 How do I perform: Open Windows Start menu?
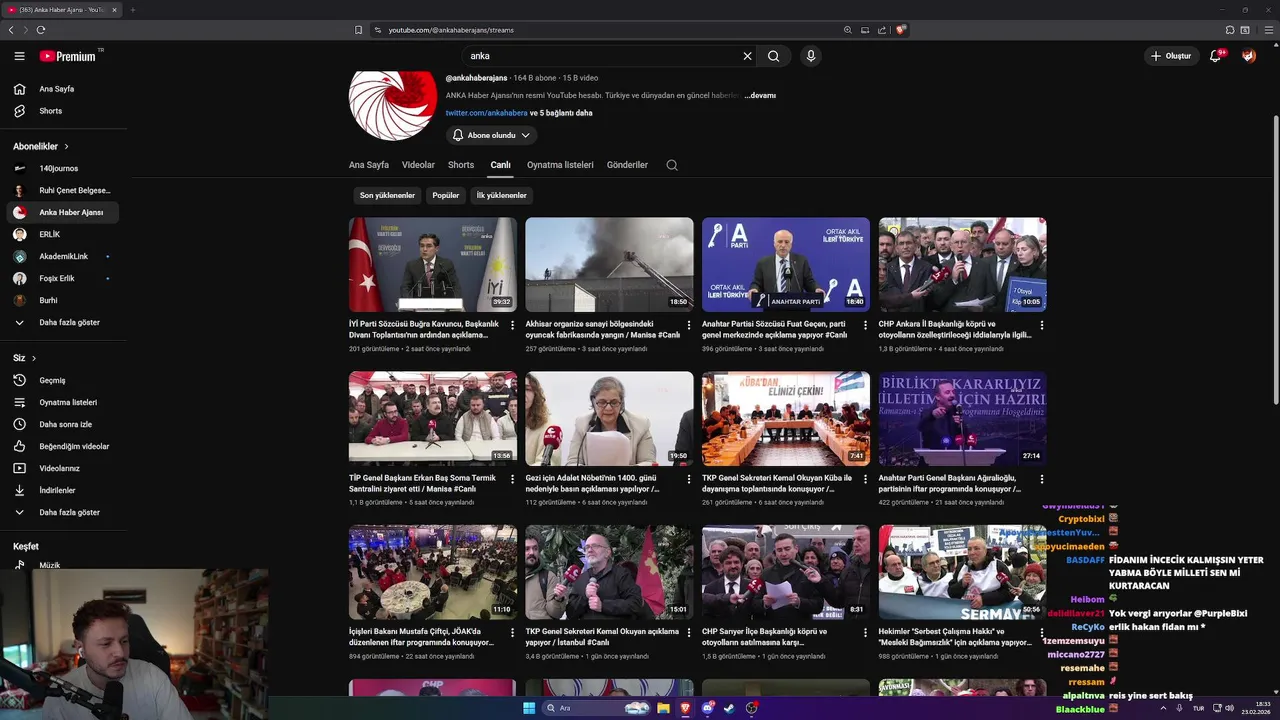pyautogui.click(x=529, y=708)
